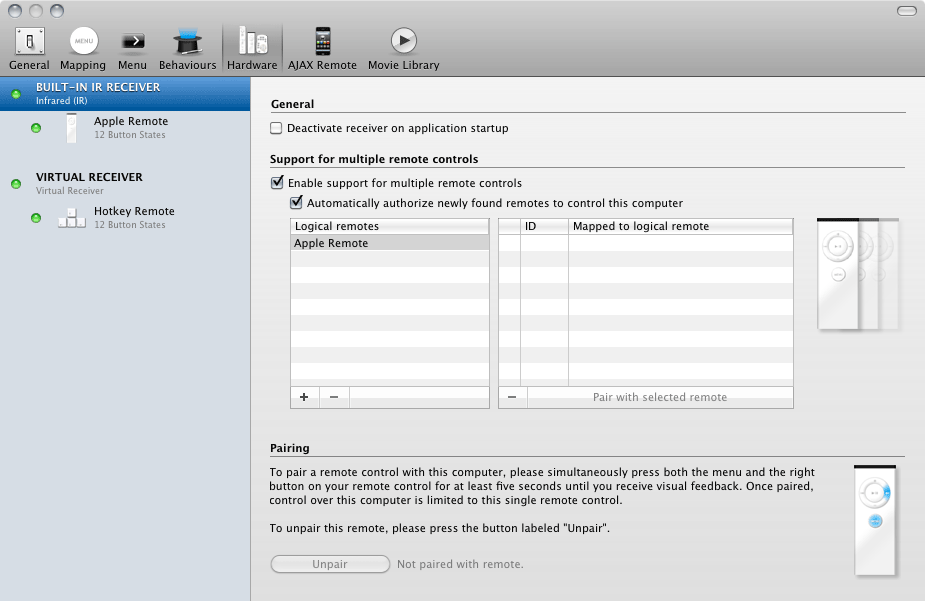Viewport: 925px width, 601px height.
Task: Open the Behaviours pane
Action: pyautogui.click(x=187, y=48)
